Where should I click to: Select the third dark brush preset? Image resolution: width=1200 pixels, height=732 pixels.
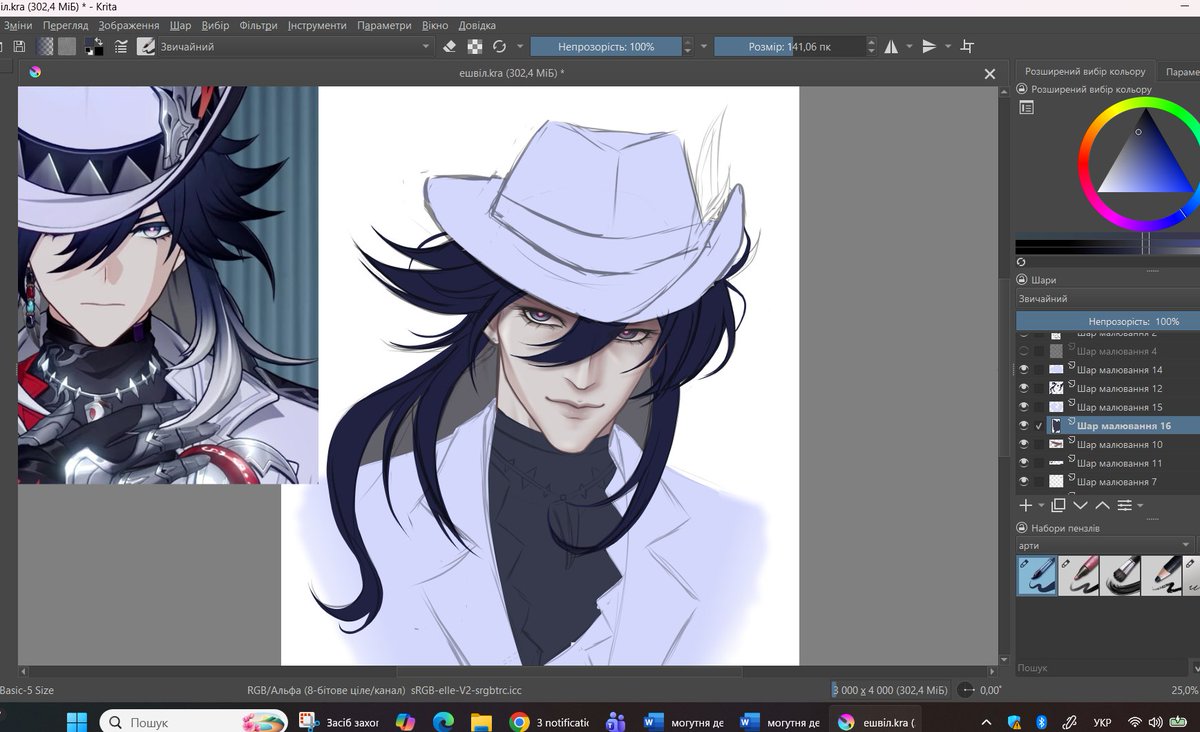click(1121, 576)
